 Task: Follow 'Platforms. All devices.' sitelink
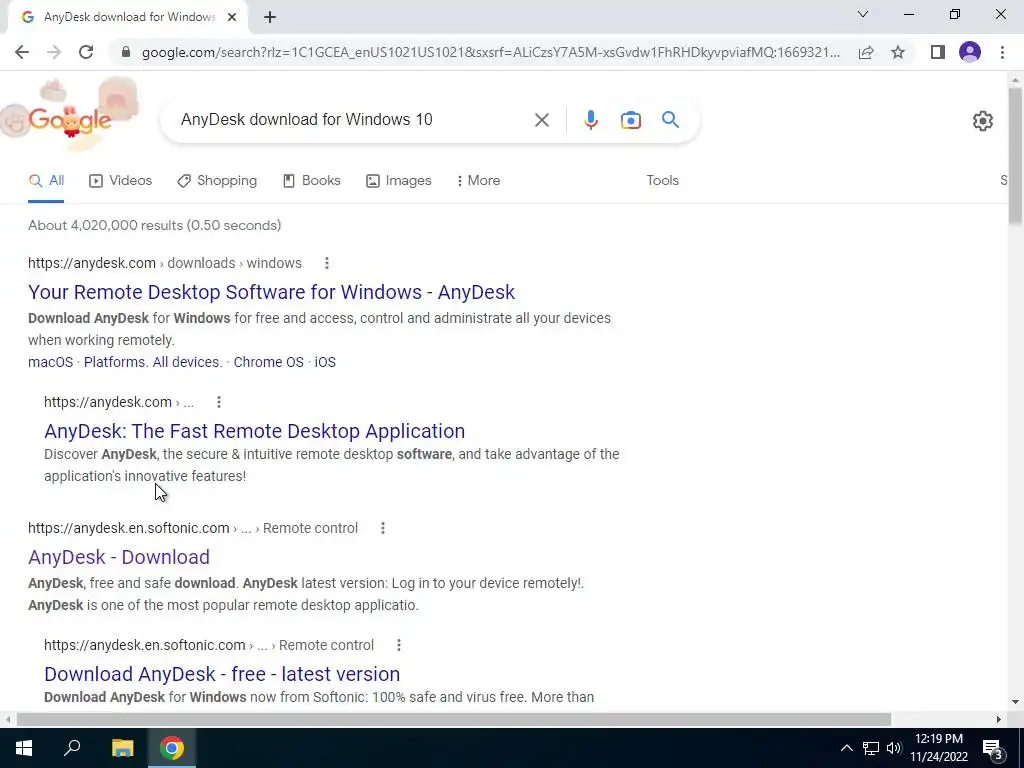pos(153,362)
